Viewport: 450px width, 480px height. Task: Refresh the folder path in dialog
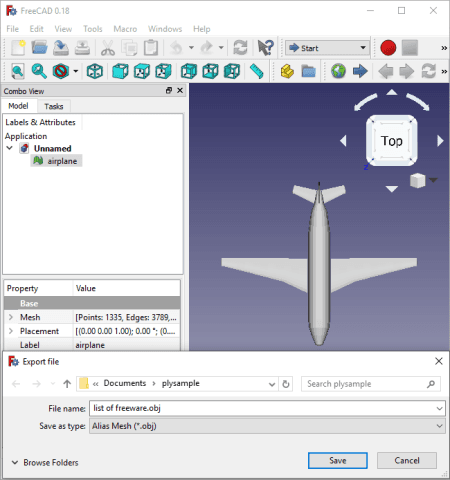286,384
